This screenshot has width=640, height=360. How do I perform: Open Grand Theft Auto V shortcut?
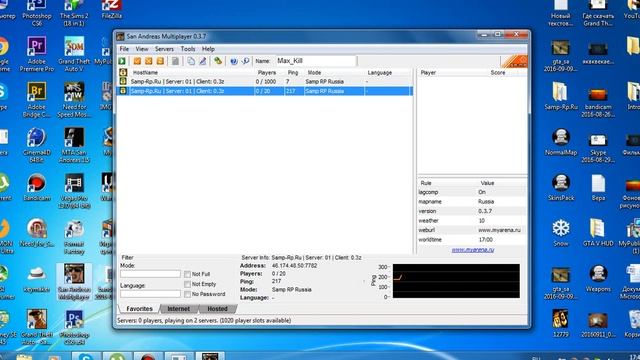(x=74, y=54)
